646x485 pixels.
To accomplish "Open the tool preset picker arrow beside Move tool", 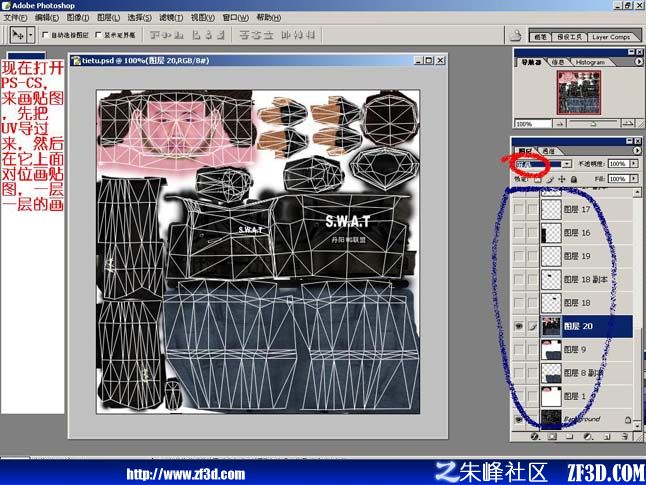I will pyautogui.click(x=30, y=35).
